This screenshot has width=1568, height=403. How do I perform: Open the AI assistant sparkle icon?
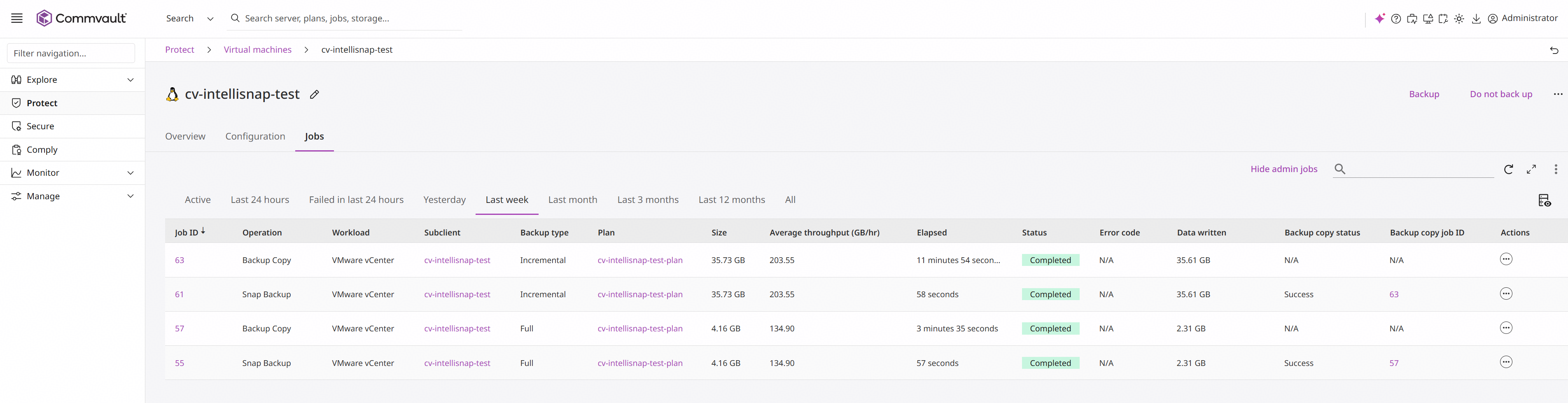(1380, 18)
